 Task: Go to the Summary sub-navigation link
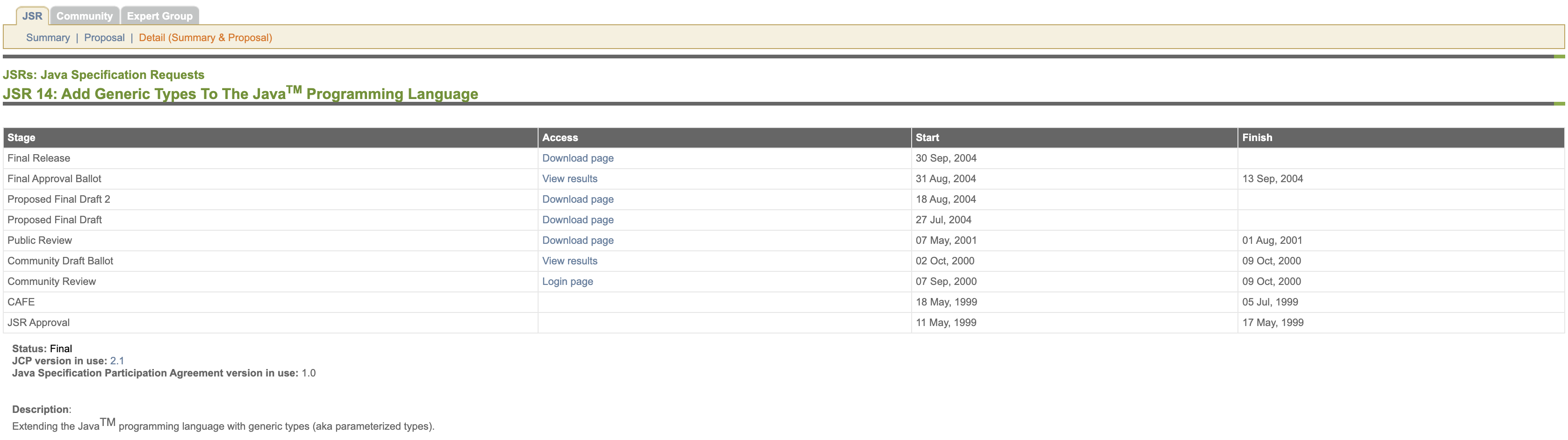(x=48, y=38)
